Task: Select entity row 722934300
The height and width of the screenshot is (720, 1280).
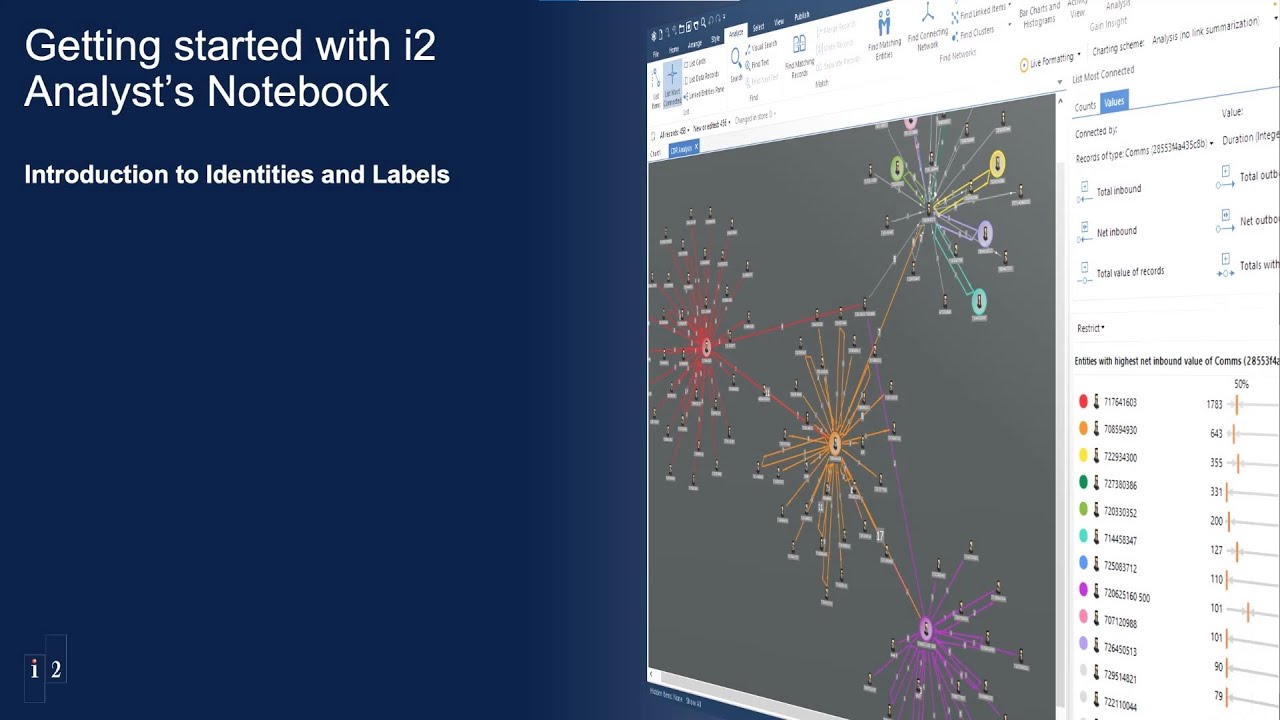Action: click(x=1177, y=458)
